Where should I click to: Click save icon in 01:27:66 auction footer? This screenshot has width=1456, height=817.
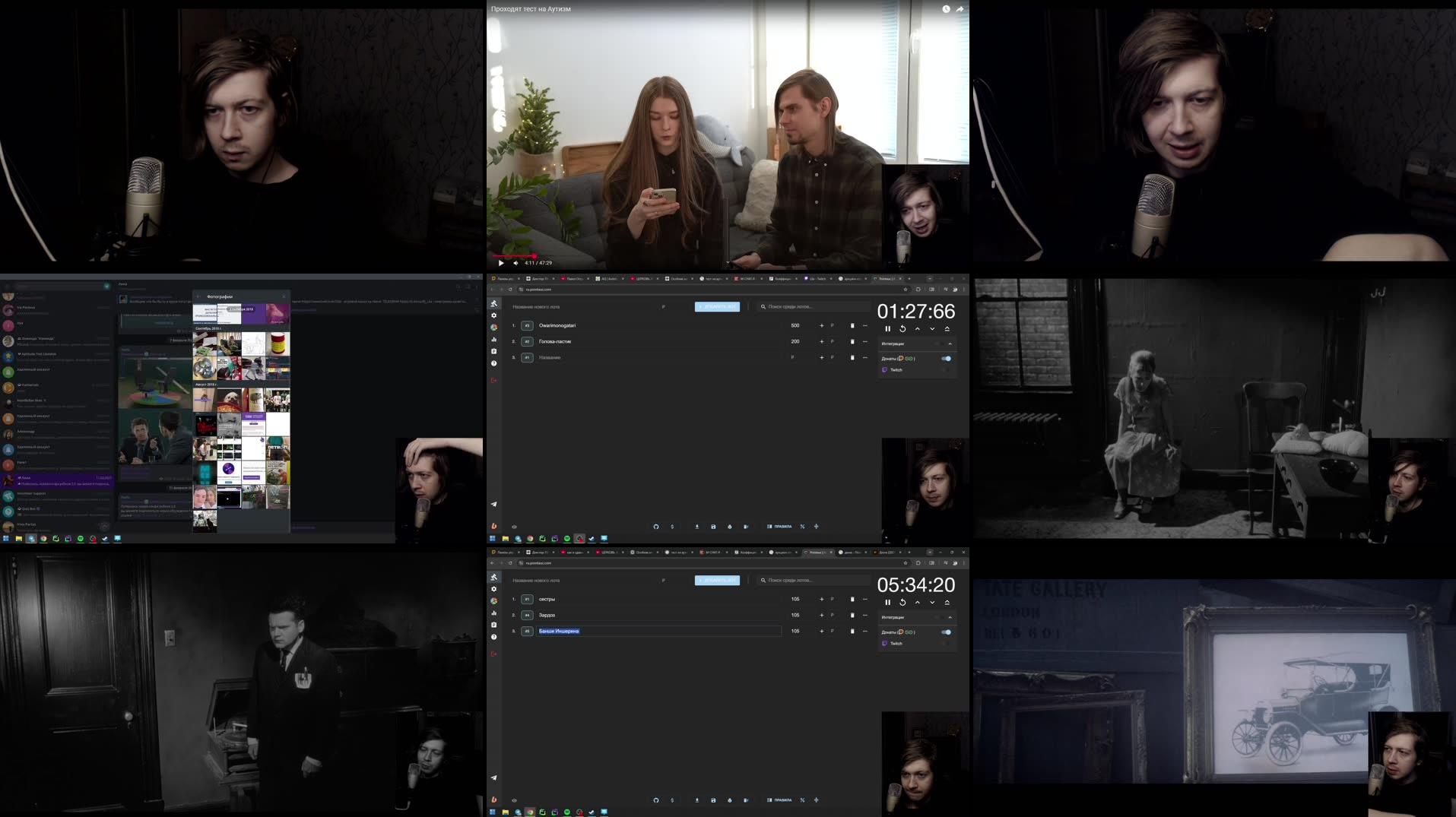click(x=713, y=526)
